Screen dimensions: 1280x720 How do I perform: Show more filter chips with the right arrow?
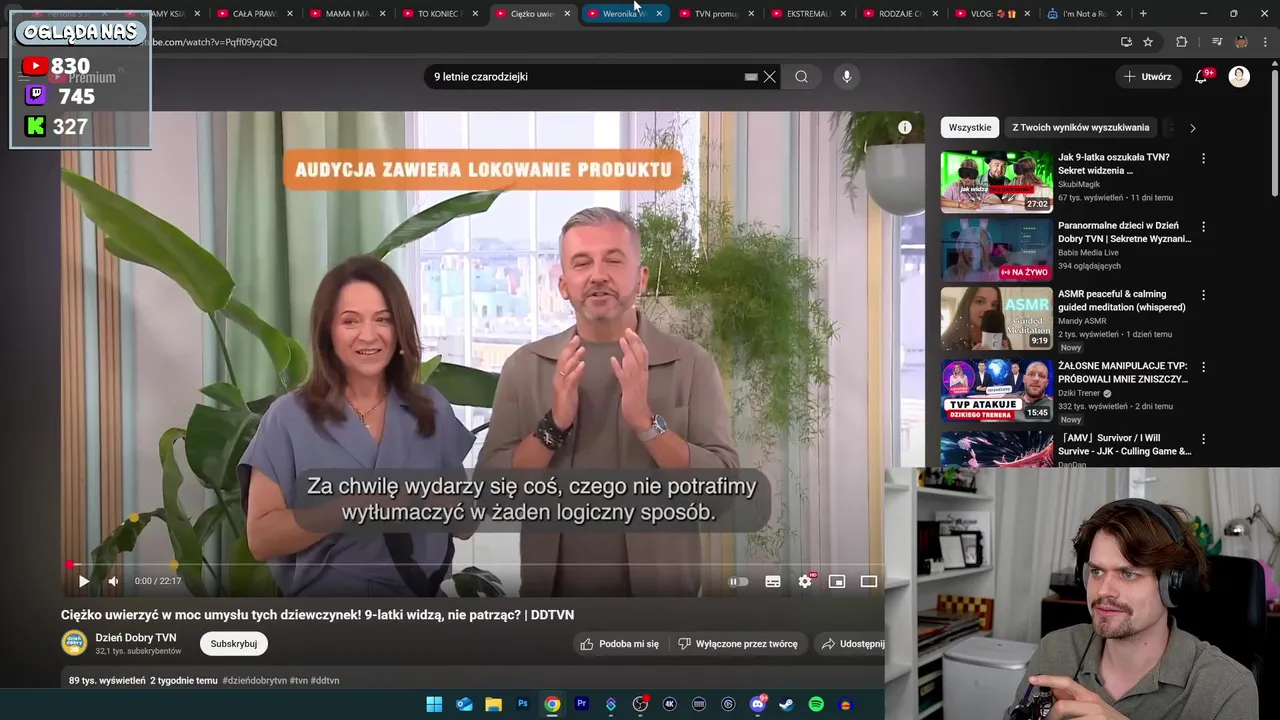point(1192,128)
